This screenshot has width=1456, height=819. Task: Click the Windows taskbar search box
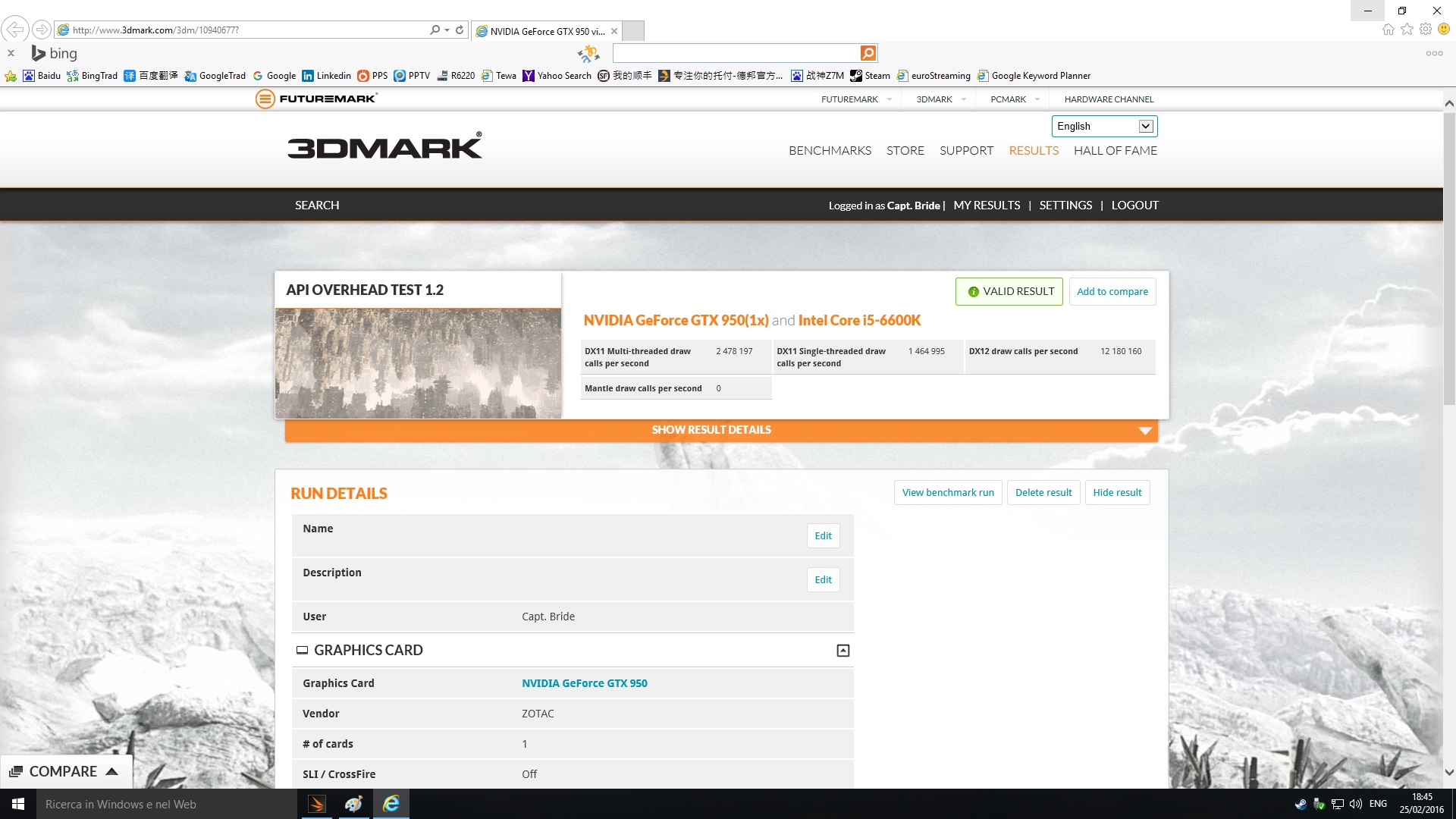(167, 804)
